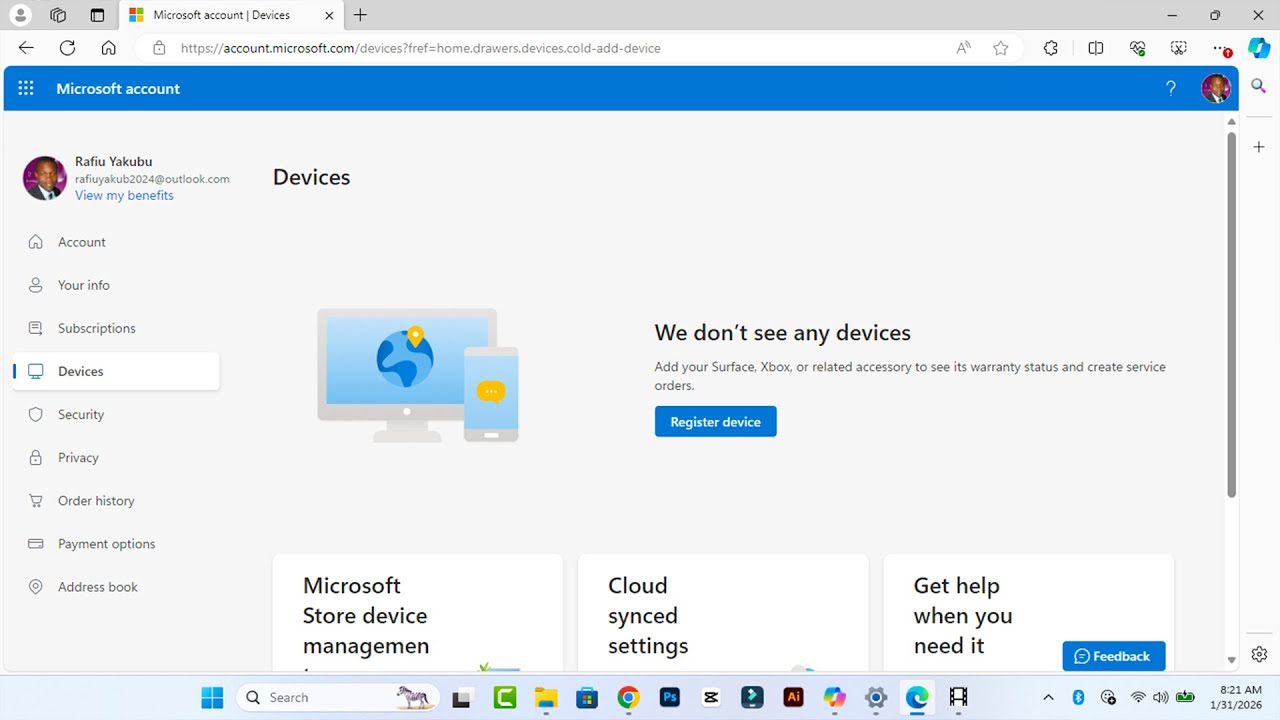
Task: Open Adobe Illustrator from the taskbar
Action: point(793,697)
